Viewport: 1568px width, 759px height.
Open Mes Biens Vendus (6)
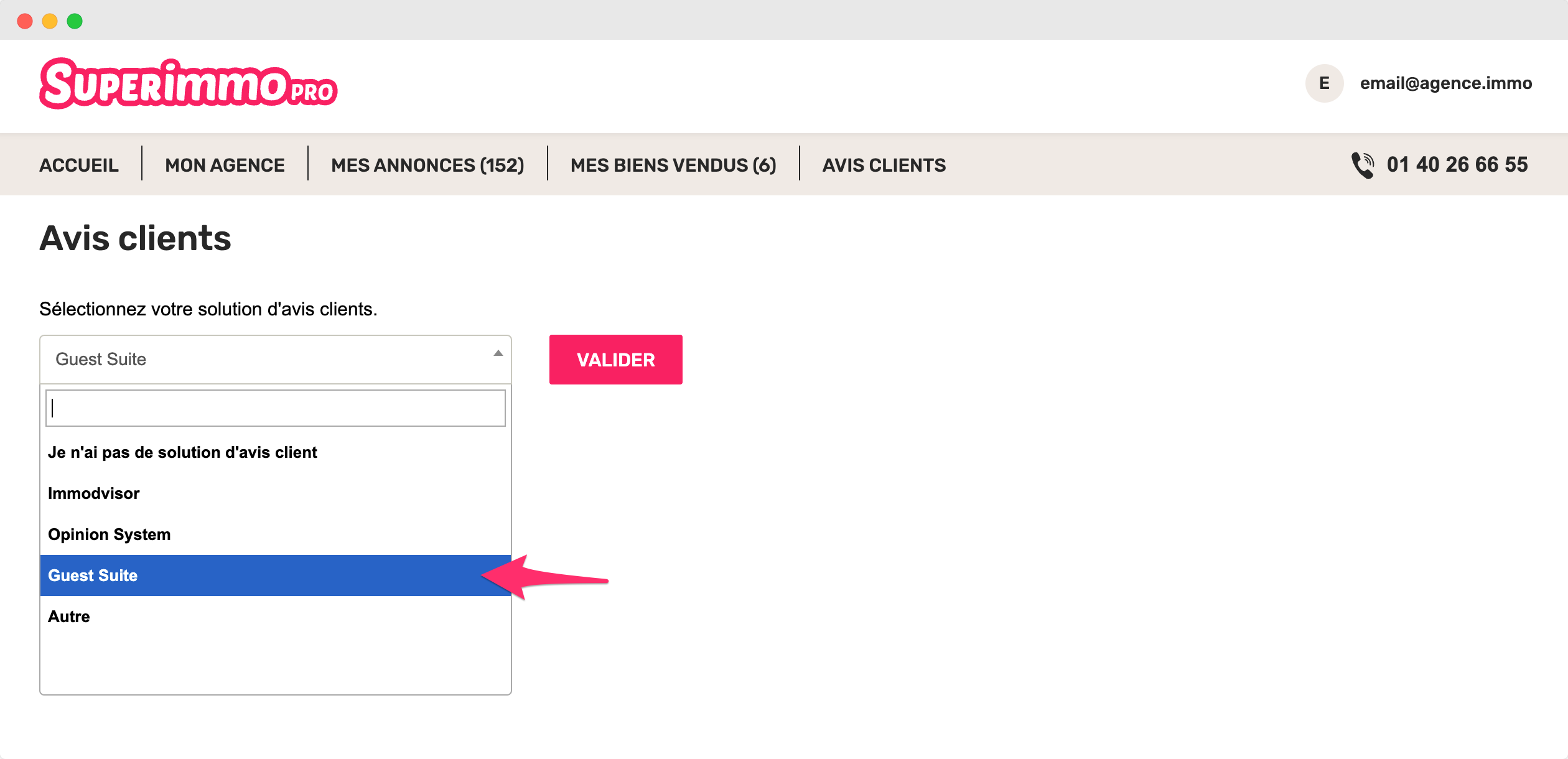click(x=673, y=165)
